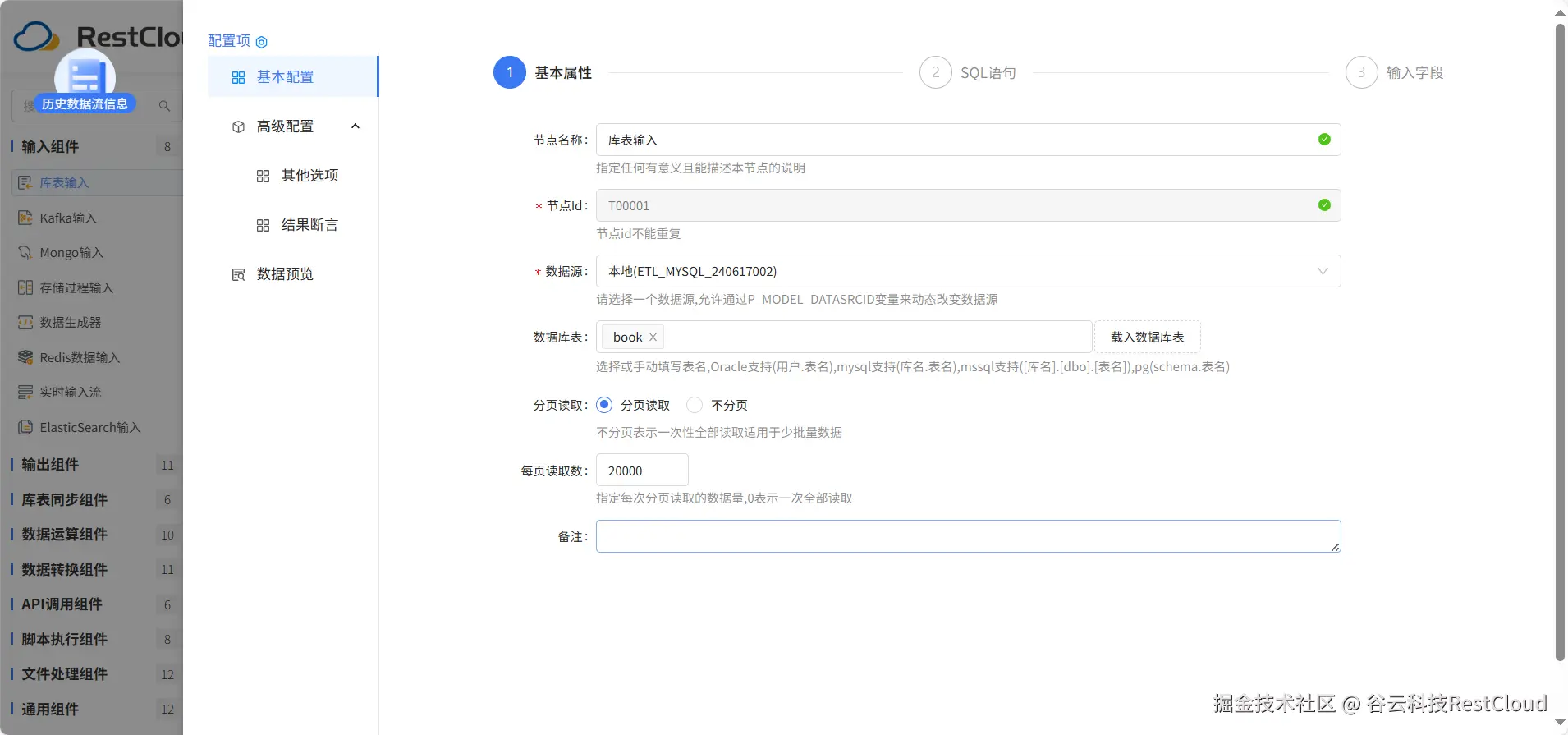Select the 实时输入流 component icon
This screenshot has width=1568, height=735.
[25, 392]
